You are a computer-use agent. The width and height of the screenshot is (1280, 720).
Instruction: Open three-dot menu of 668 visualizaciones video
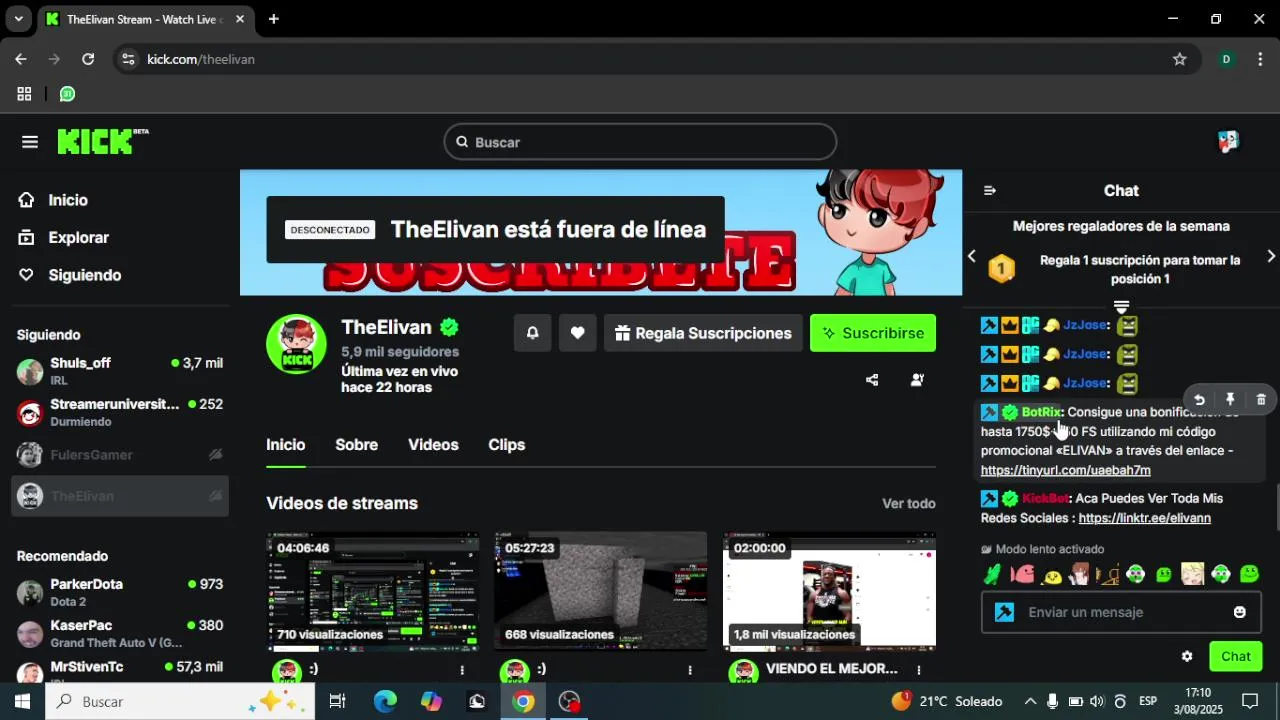coord(690,670)
